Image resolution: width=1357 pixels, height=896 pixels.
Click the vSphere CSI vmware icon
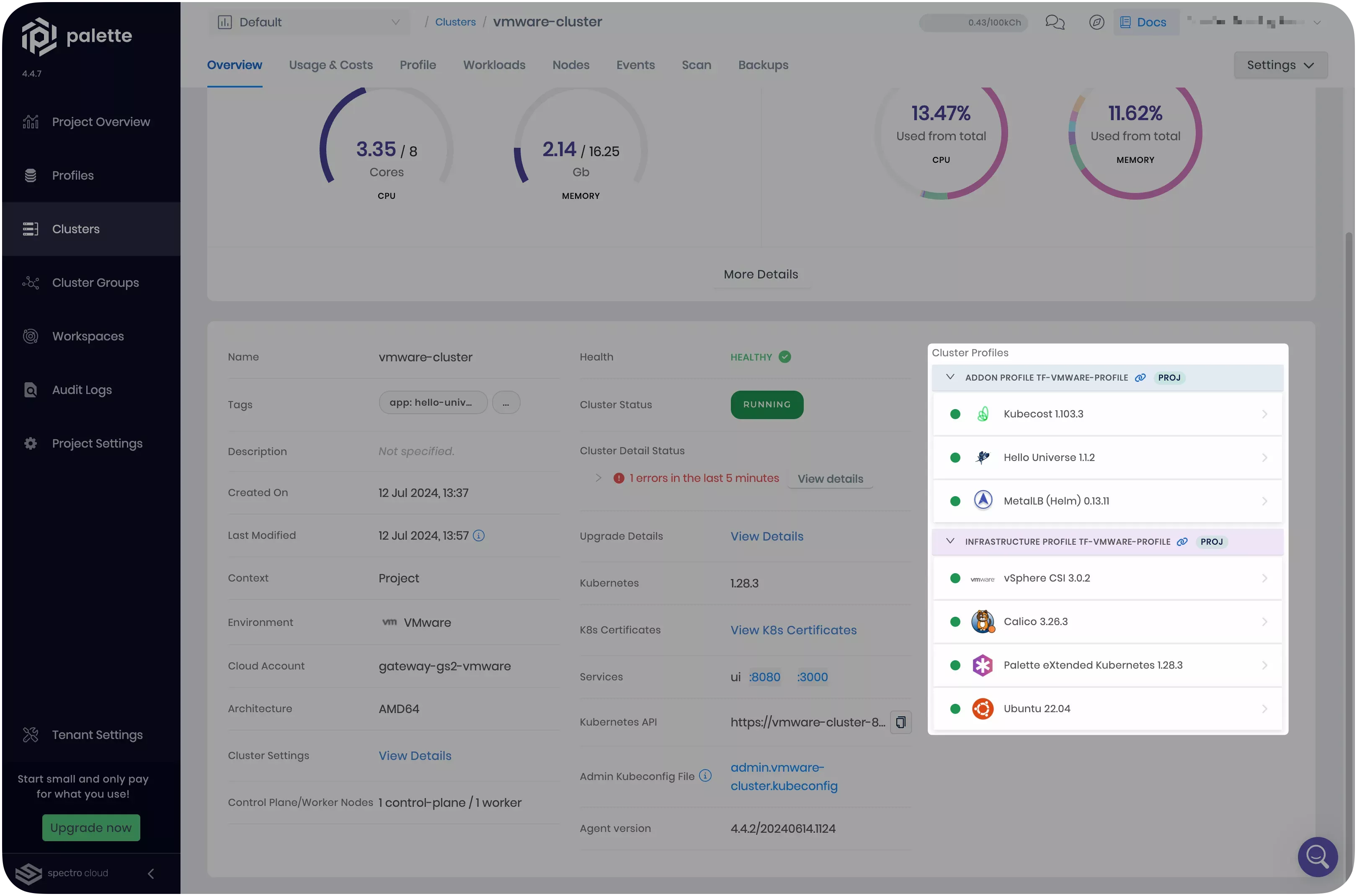tap(982, 579)
